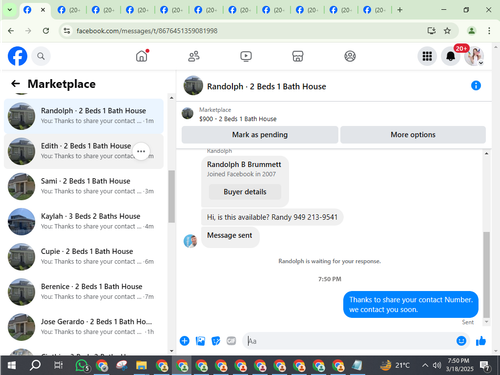Open the account profile picture menu
Image resolution: width=500 pixels, height=375 pixels.
[x=474, y=56]
